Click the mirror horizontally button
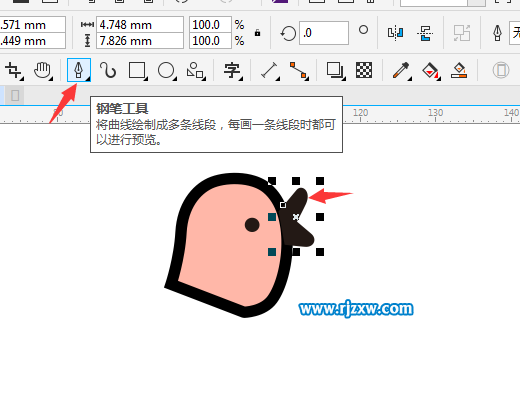 tap(395, 33)
